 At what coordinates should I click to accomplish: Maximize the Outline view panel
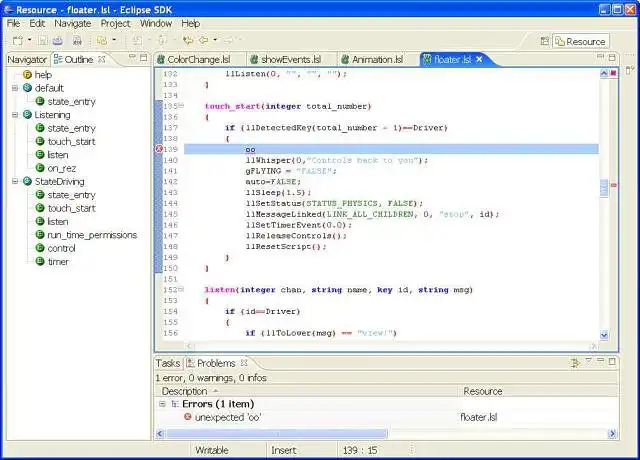(x=143, y=58)
